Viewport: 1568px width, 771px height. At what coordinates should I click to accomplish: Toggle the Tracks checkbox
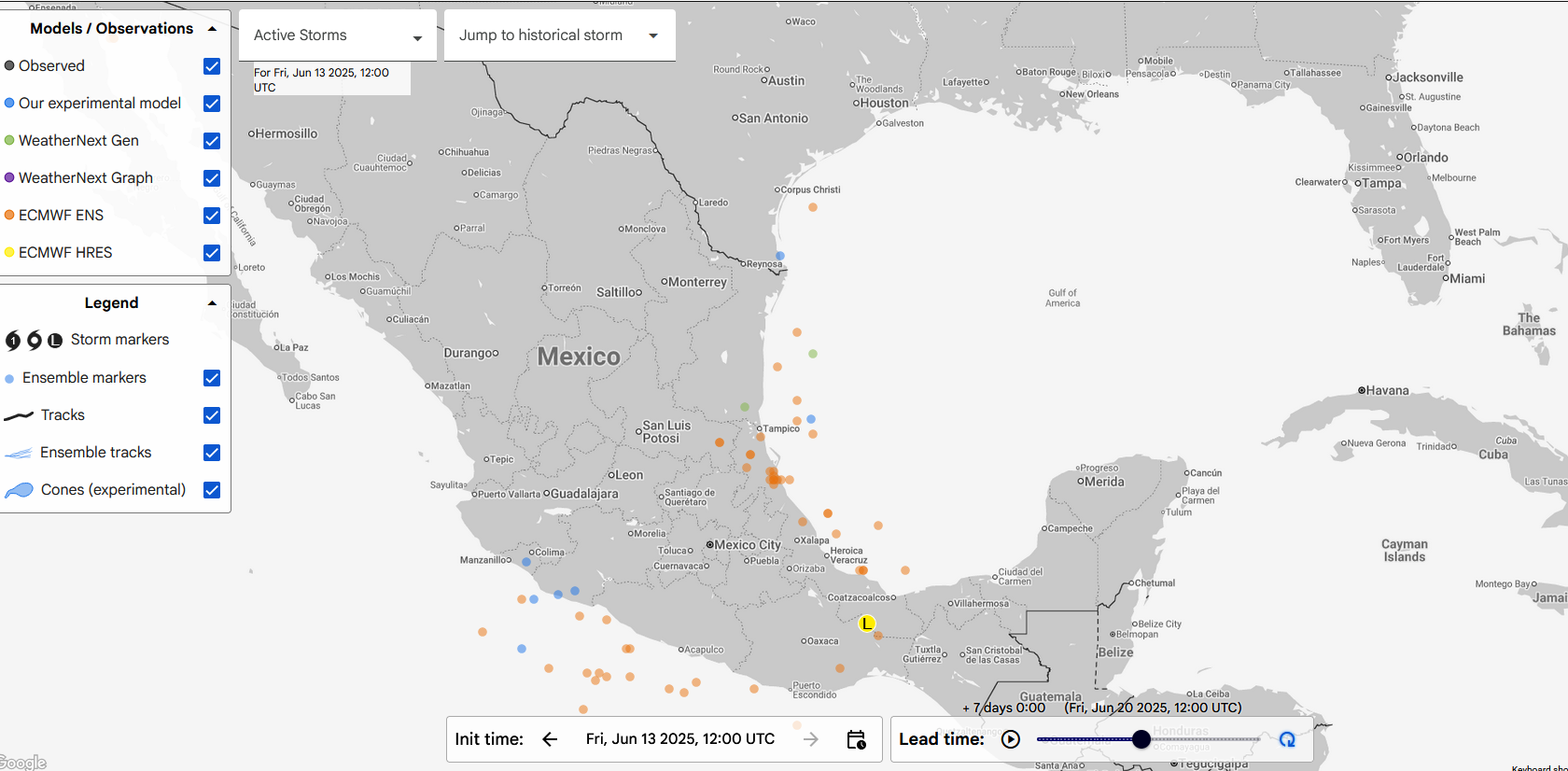212,415
